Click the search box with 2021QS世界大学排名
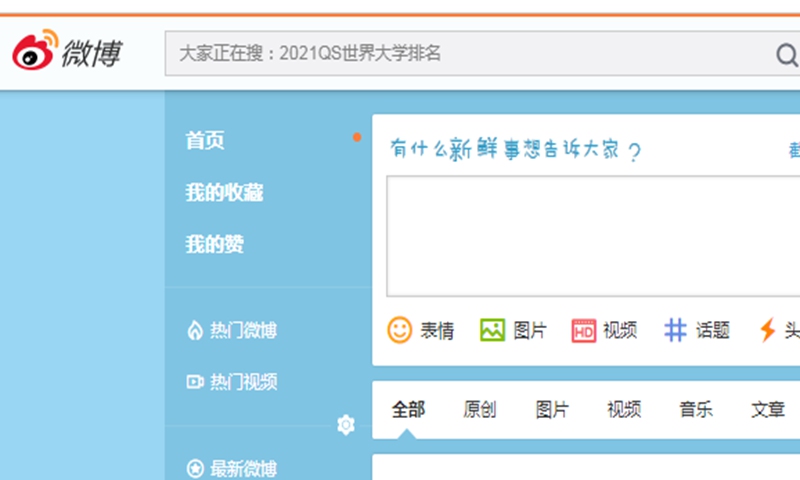 click(460, 54)
